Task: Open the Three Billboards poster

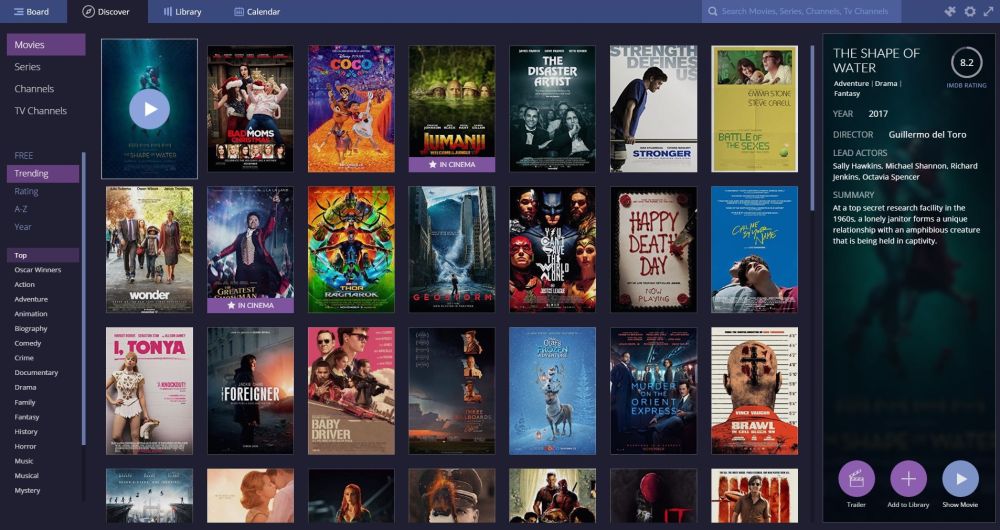Action: [452, 391]
